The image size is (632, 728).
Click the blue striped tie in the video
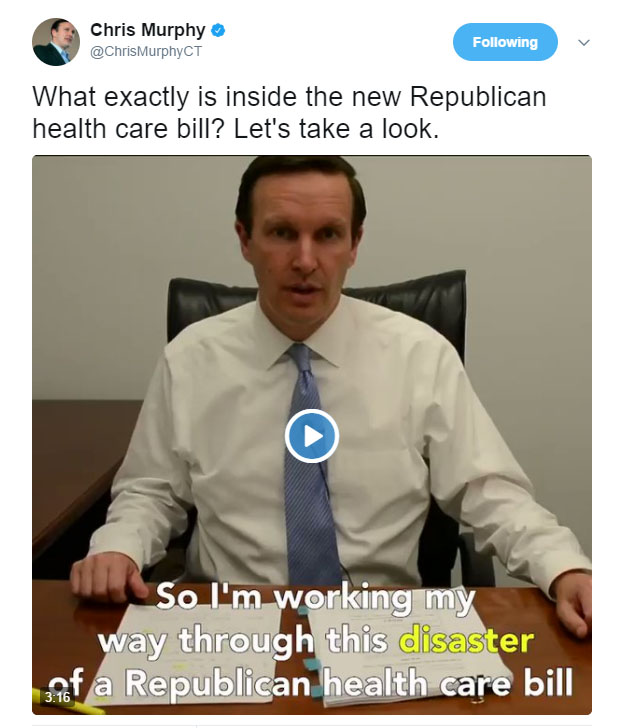(x=309, y=464)
